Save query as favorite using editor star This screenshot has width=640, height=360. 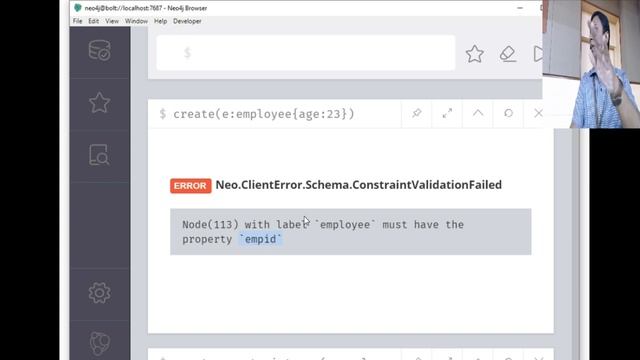tap(475, 54)
